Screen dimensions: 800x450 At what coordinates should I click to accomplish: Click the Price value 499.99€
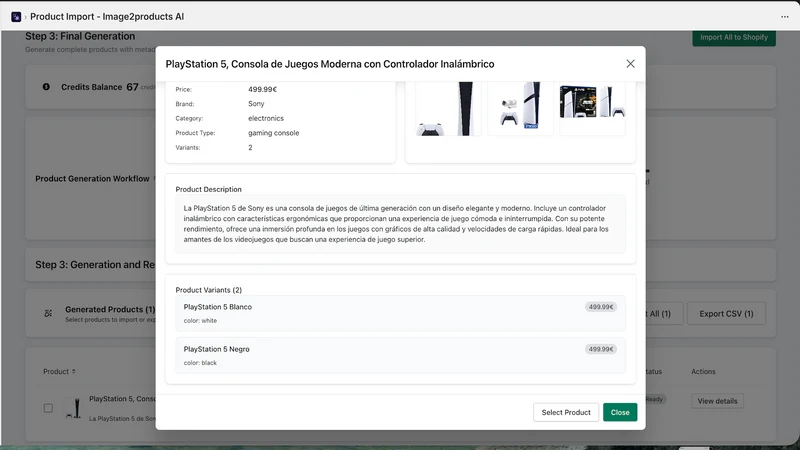click(262, 89)
